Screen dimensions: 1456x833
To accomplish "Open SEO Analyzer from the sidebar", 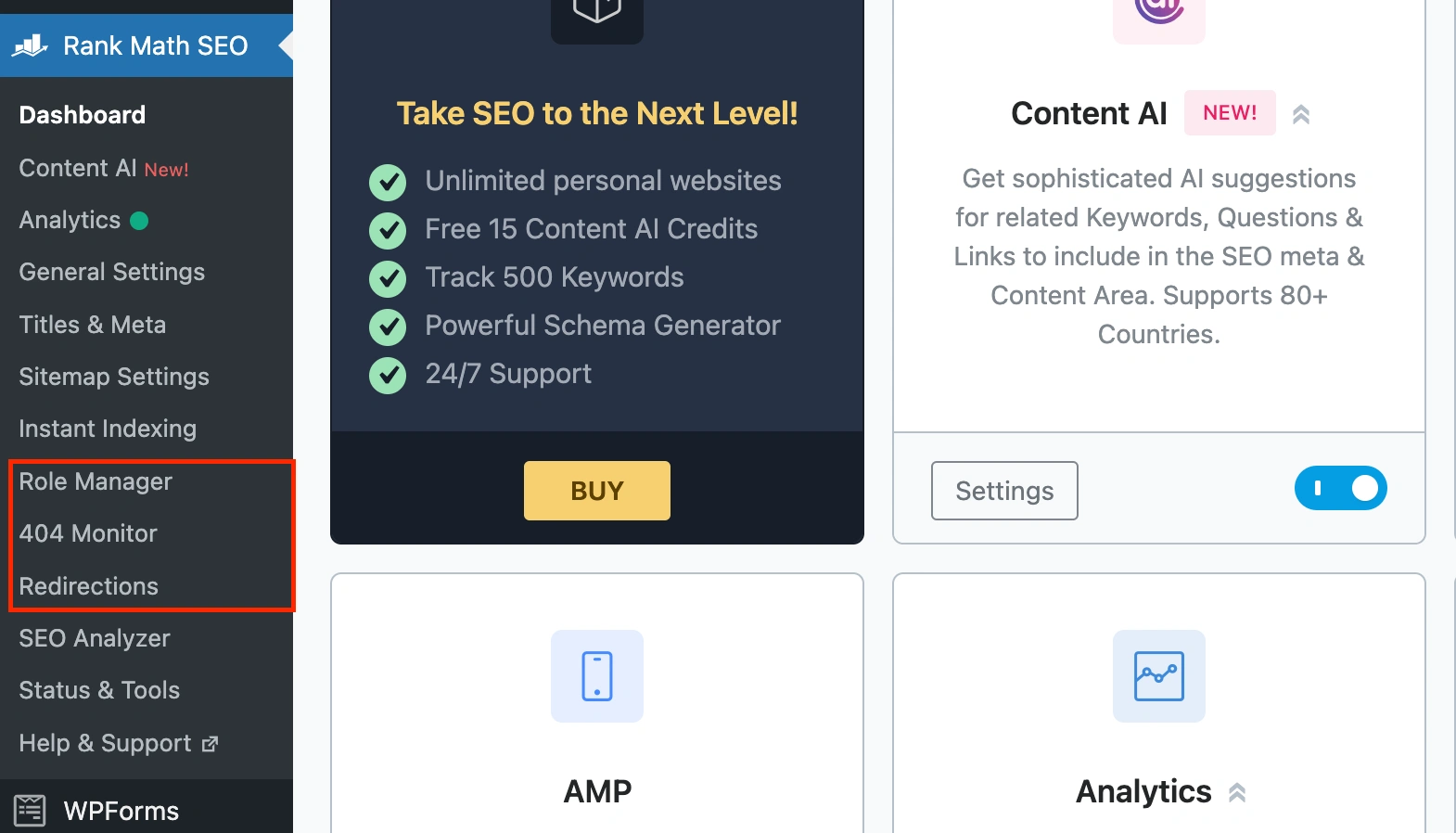I will pos(95,638).
